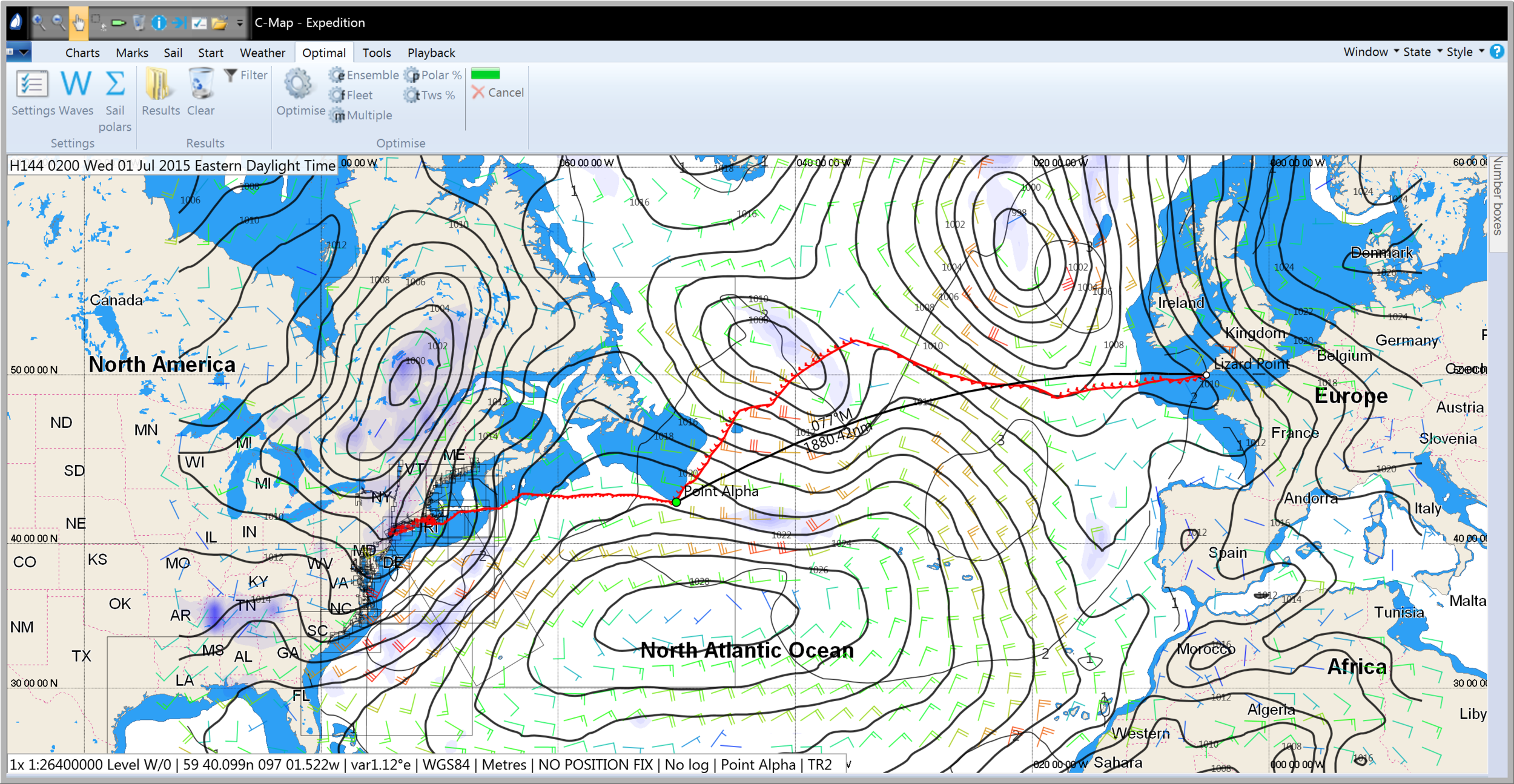The image size is (1514, 784).
Task: Open the Weather ribbon tab
Action: pos(262,53)
